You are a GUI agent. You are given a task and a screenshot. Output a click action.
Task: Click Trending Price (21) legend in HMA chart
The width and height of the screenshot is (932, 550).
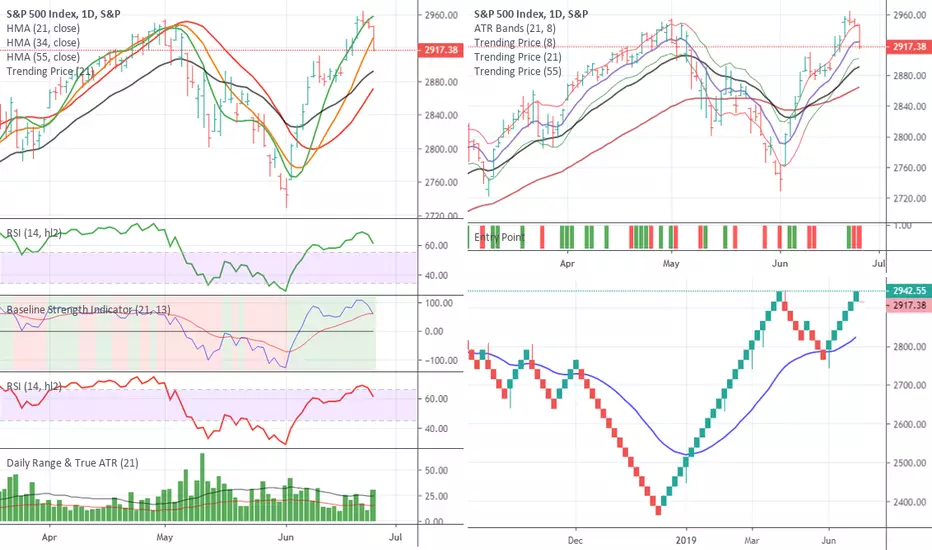(x=50, y=71)
